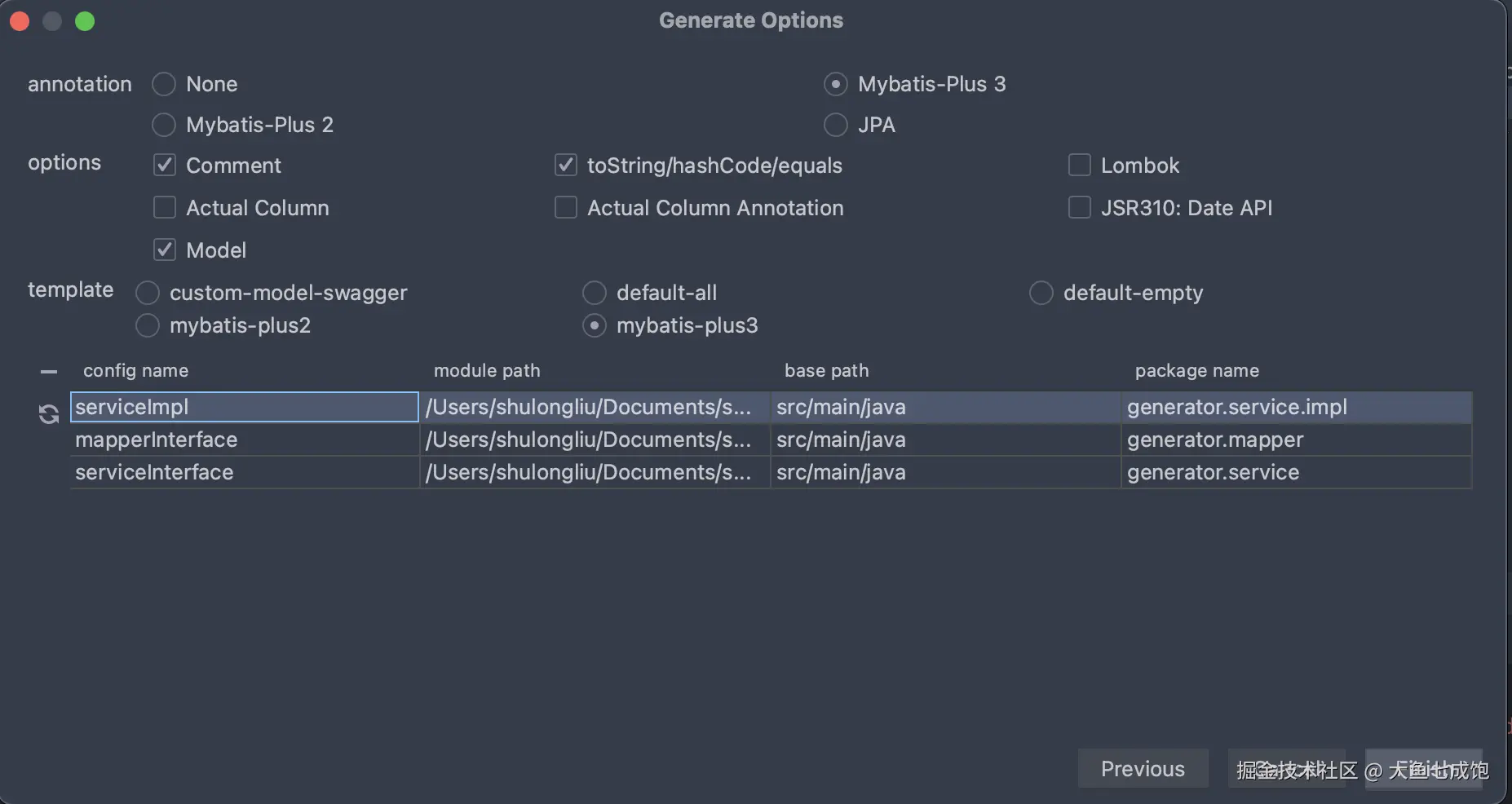This screenshot has height=804, width=1512.
Task: Uncheck the Comment option
Action: click(165, 166)
